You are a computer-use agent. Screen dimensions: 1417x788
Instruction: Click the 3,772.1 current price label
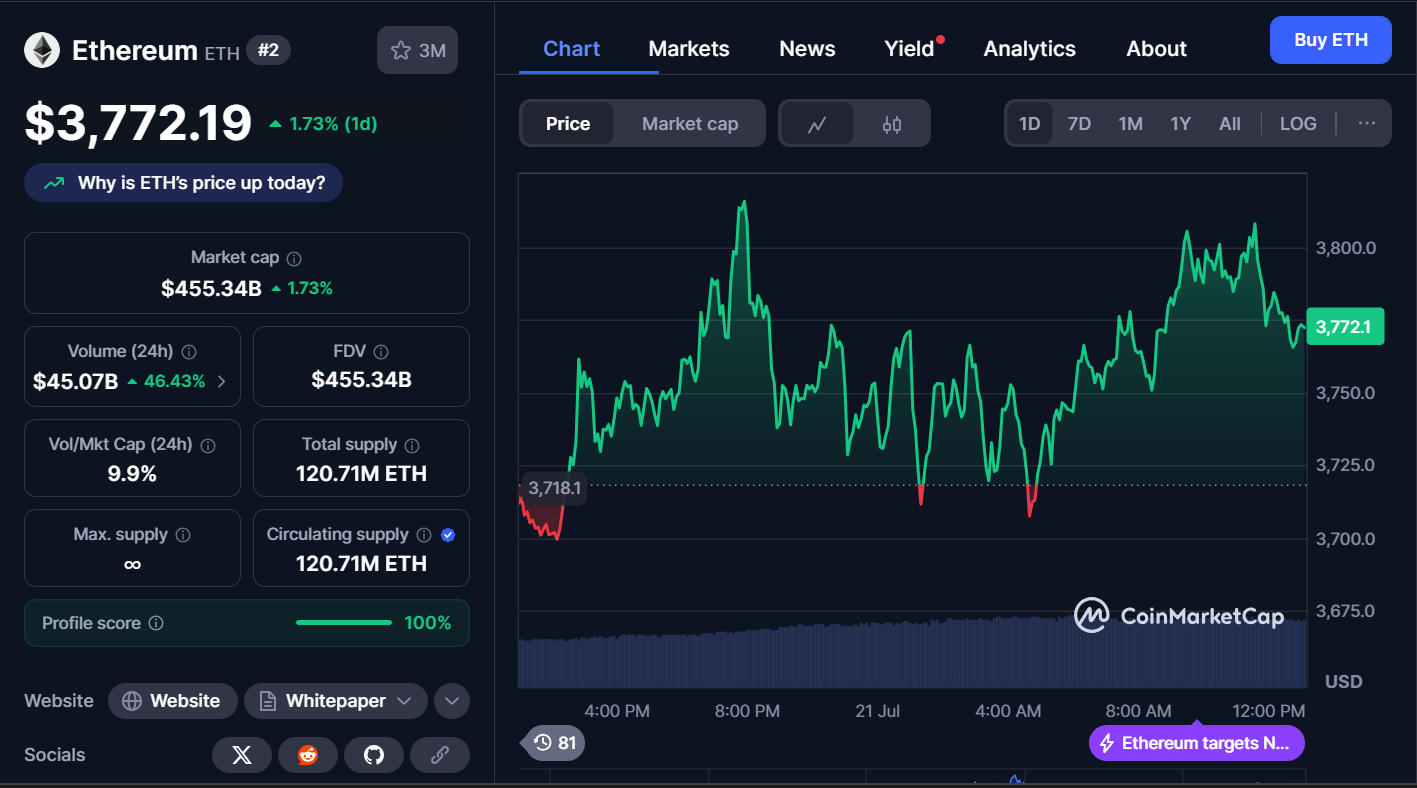pos(1345,327)
